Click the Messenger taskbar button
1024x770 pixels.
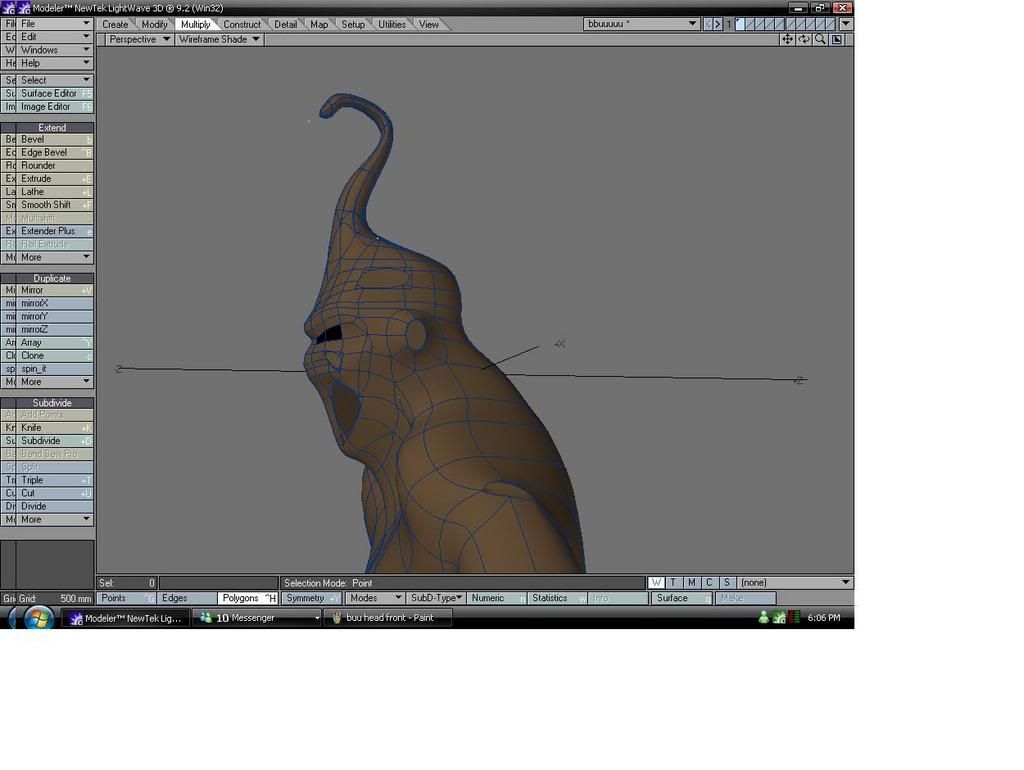click(257, 618)
